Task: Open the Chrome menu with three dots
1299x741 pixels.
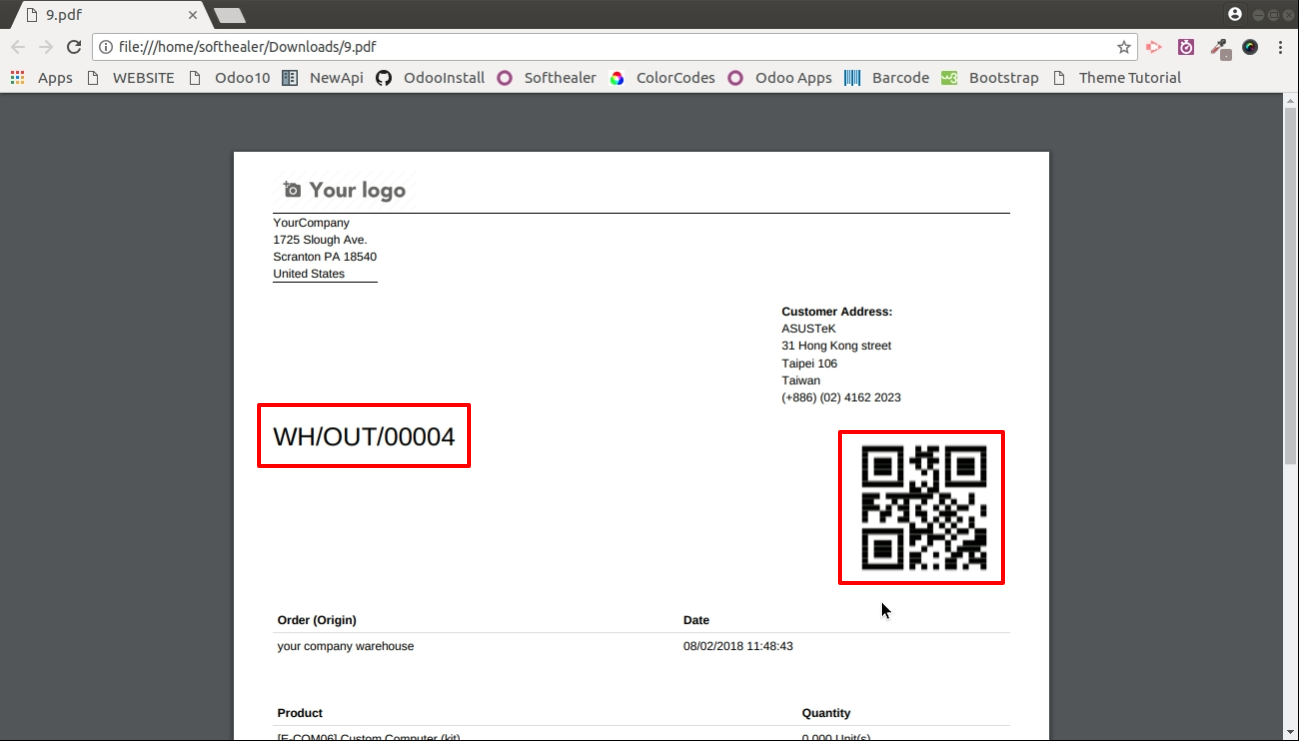Action: [x=1281, y=47]
